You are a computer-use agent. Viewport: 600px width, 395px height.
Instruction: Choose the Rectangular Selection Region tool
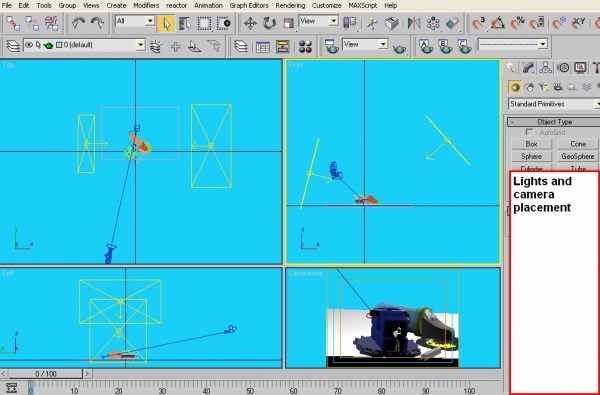point(204,23)
